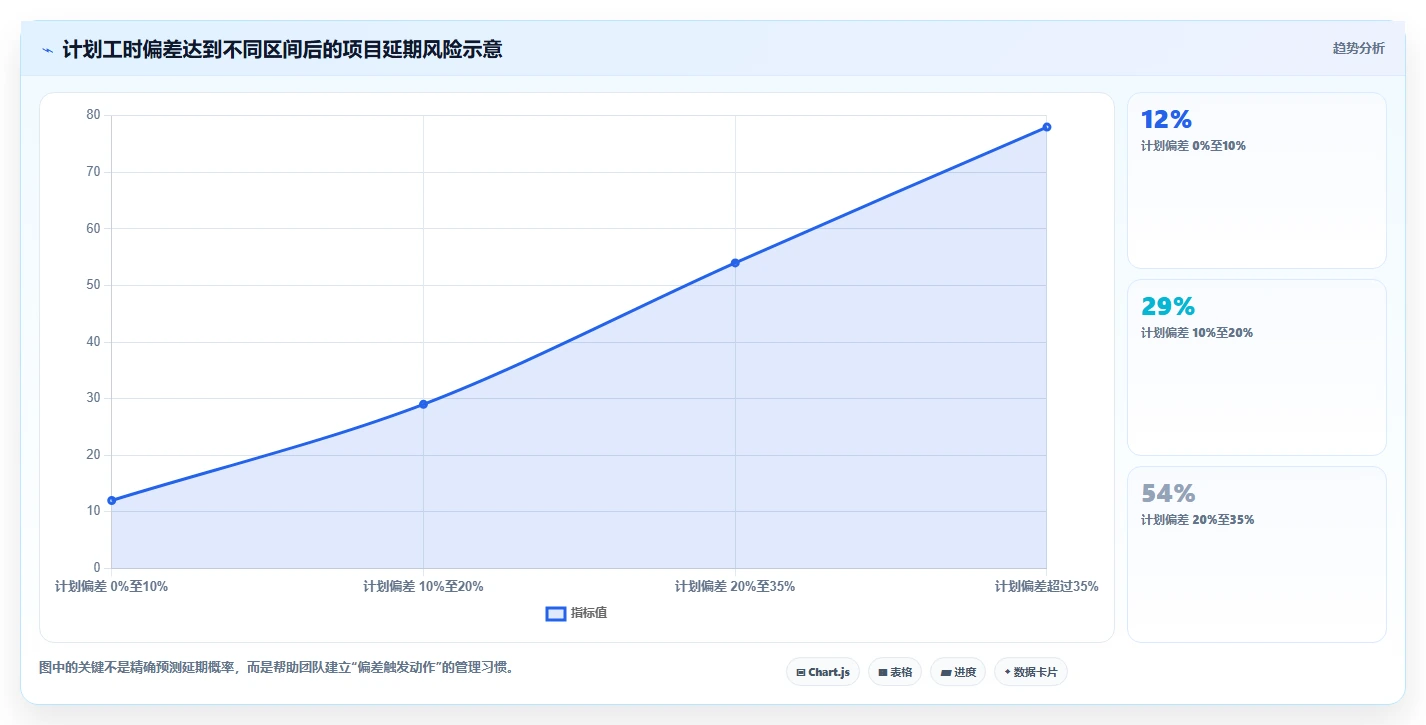Click the y-axis value 80
1426x725 pixels.
tap(94, 115)
